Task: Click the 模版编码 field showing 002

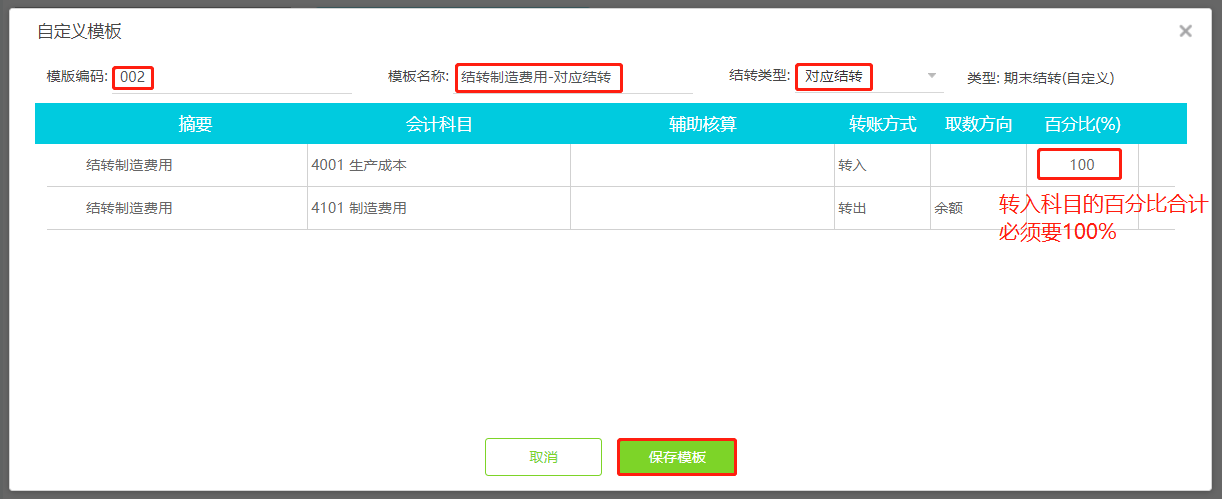Action: (x=232, y=77)
